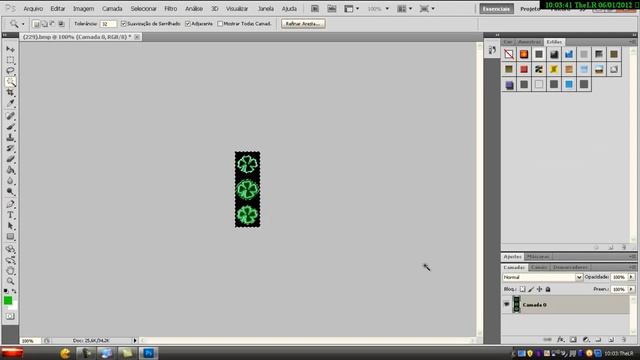Select the Paint Bucket tool
Screen dimensions: 640x360
10,170
